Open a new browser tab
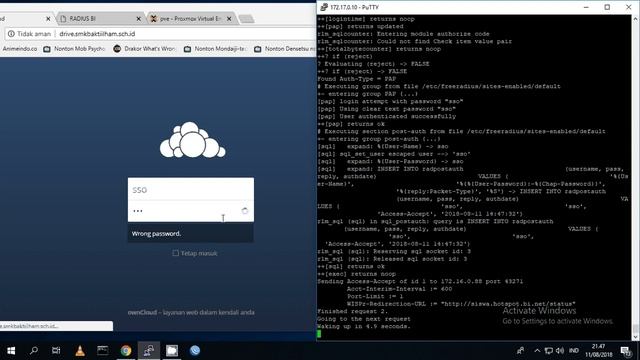The image size is (640, 360). (246, 19)
